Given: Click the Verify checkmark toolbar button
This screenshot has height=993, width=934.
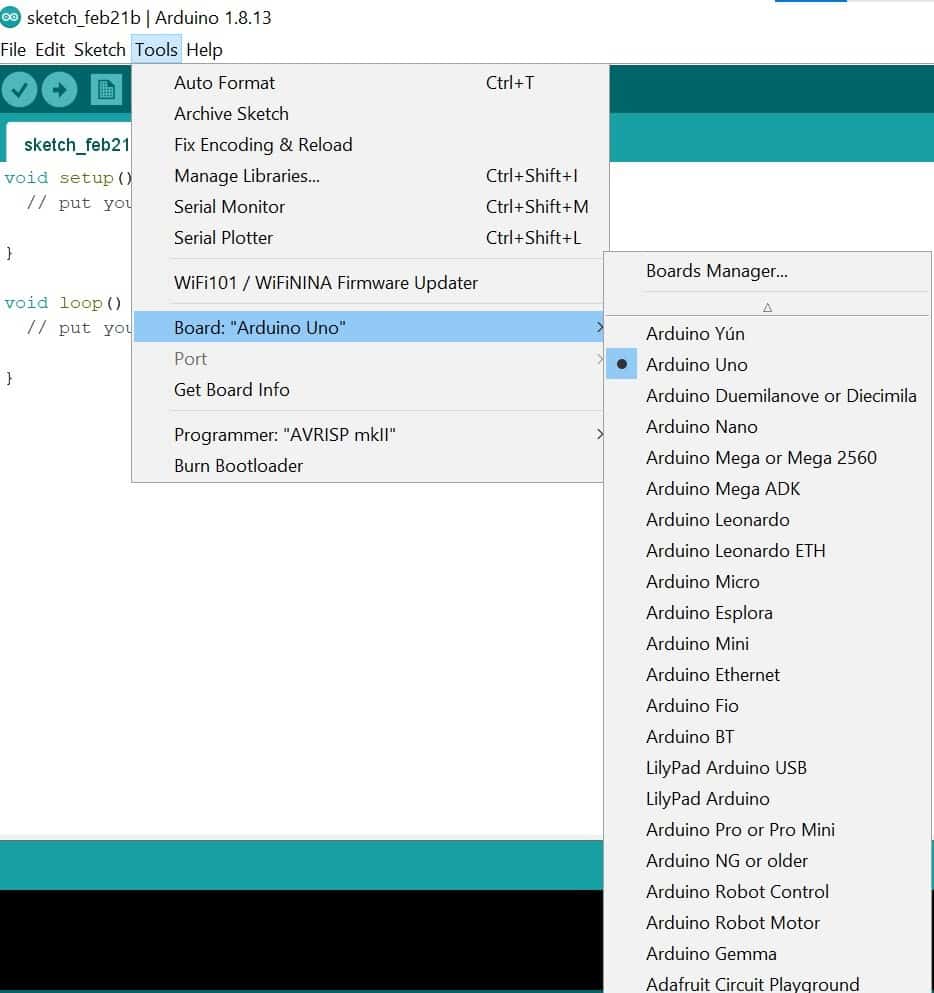Looking at the screenshot, I should (19, 90).
